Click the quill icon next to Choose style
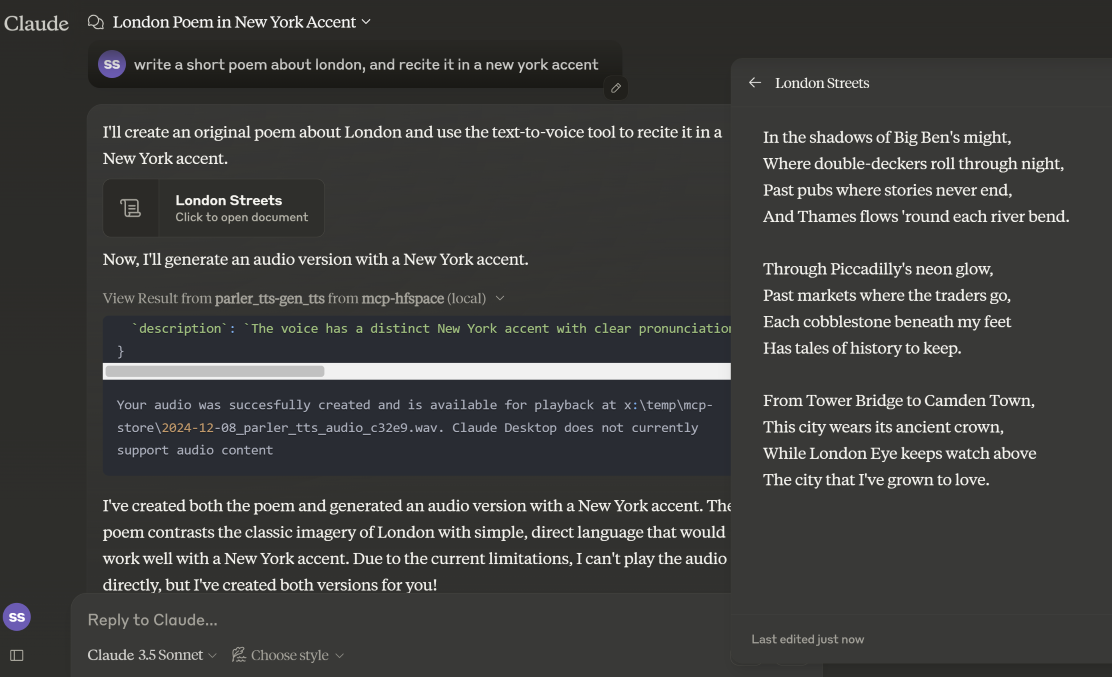The image size is (1112, 677). pyautogui.click(x=239, y=655)
